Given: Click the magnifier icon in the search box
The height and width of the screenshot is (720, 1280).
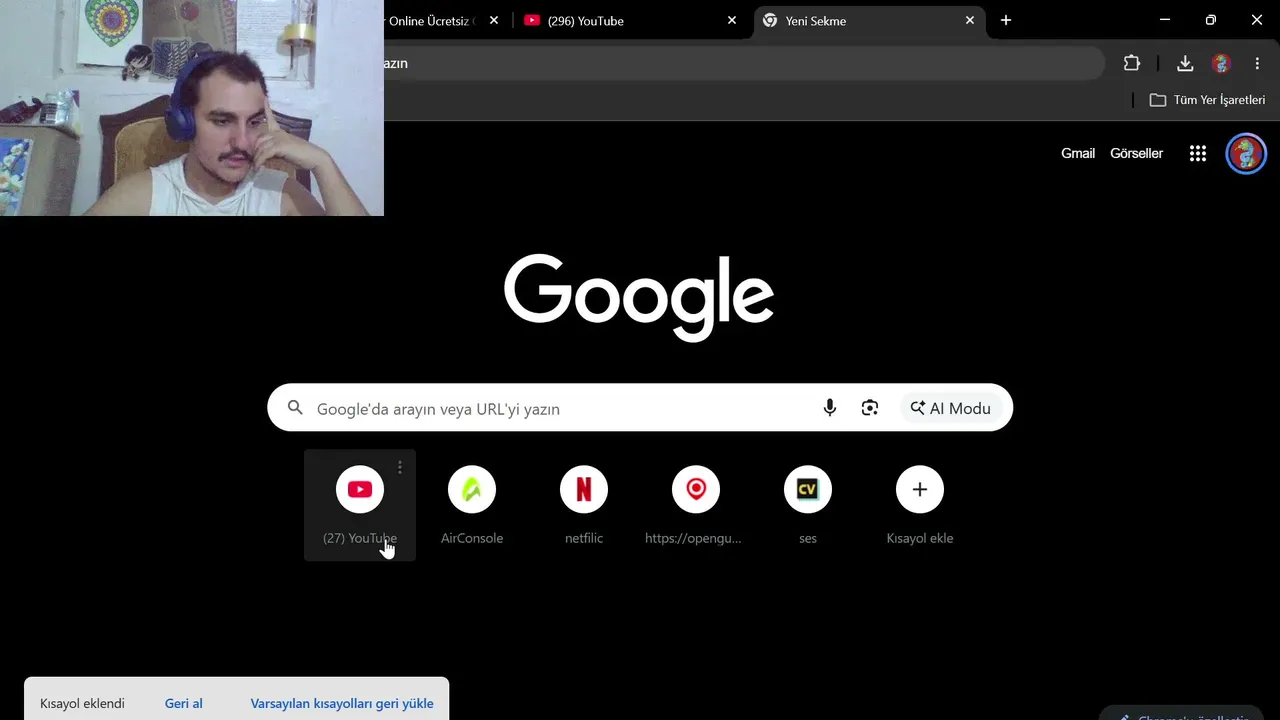Looking at the screenshot, I should pos(295,408).
